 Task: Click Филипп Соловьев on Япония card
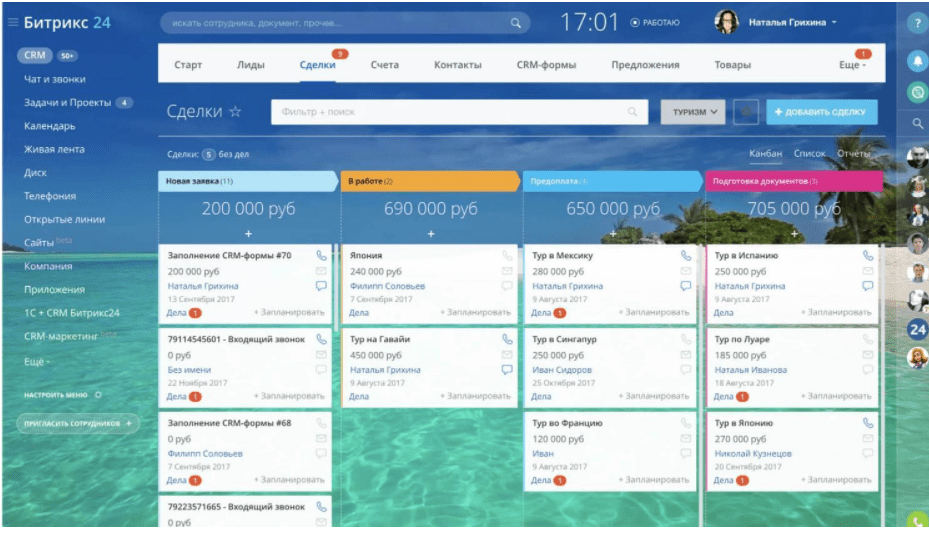coord(387,286)
